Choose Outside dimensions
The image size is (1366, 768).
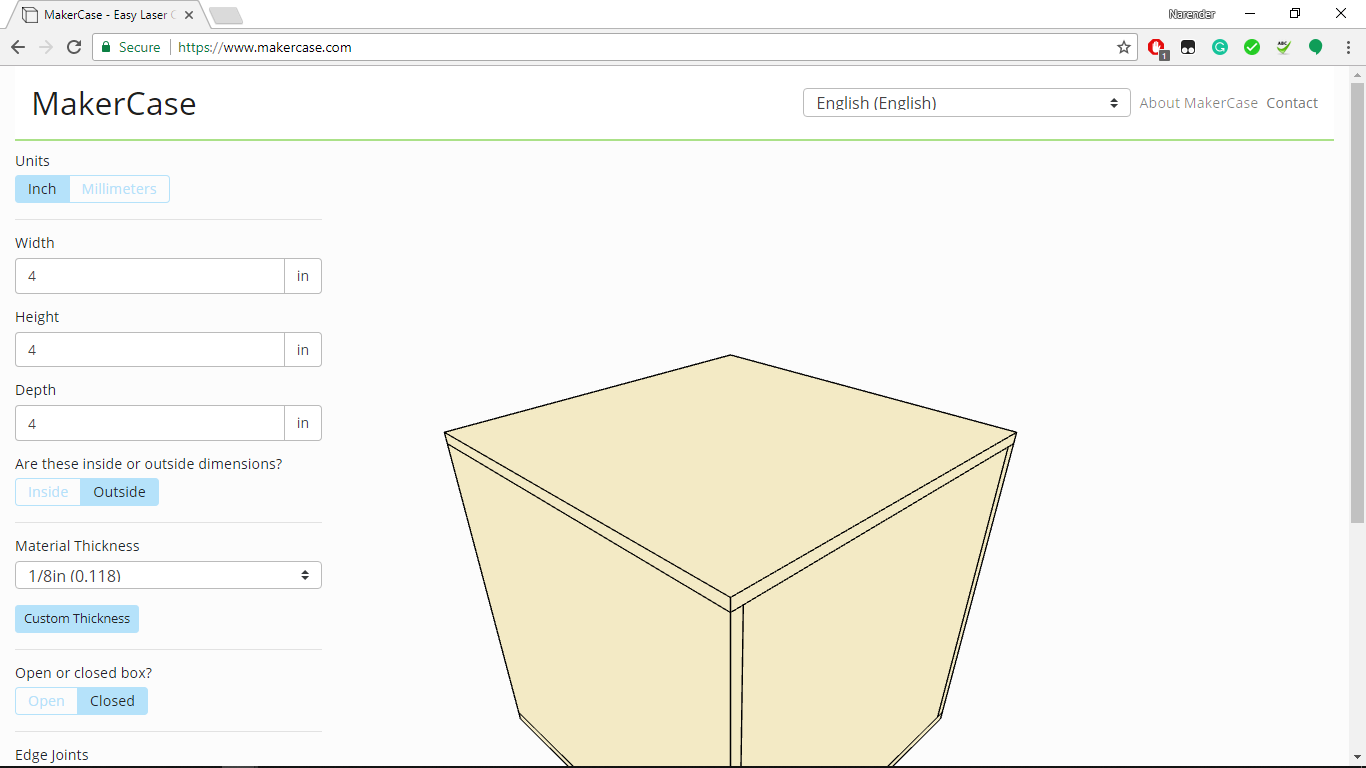119,492
